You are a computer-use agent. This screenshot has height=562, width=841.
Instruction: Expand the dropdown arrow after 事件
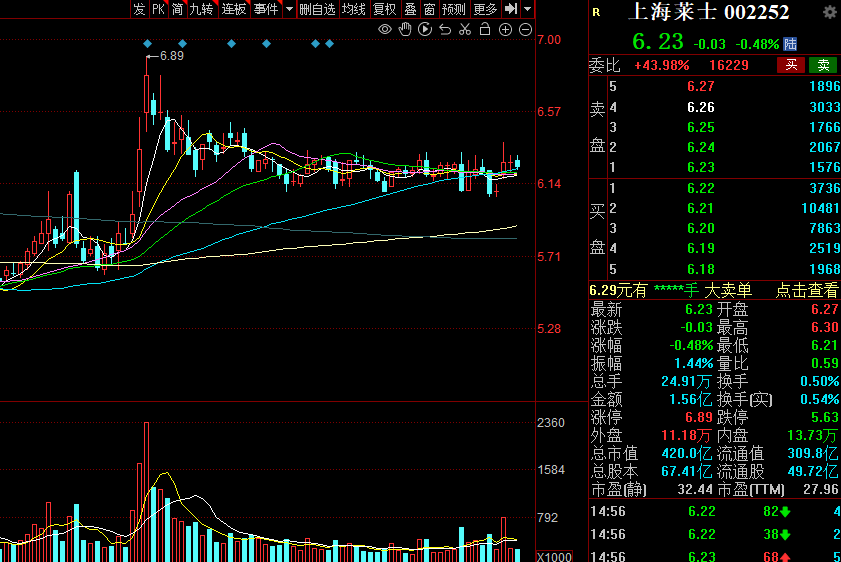290,9
